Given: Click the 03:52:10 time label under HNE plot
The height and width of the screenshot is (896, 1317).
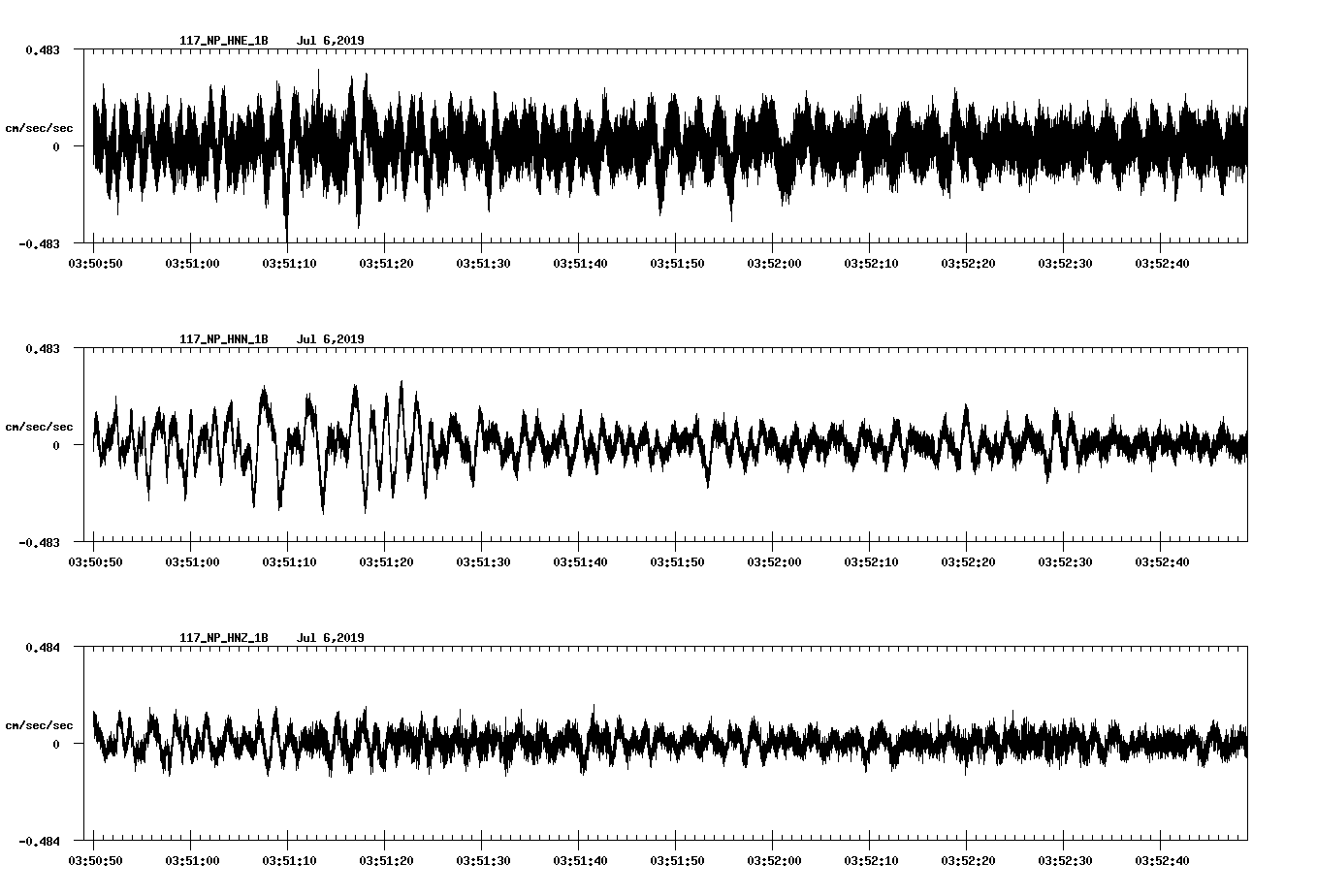Looking at the screenshot, I should pyautogui.click(x=871, y=263).
